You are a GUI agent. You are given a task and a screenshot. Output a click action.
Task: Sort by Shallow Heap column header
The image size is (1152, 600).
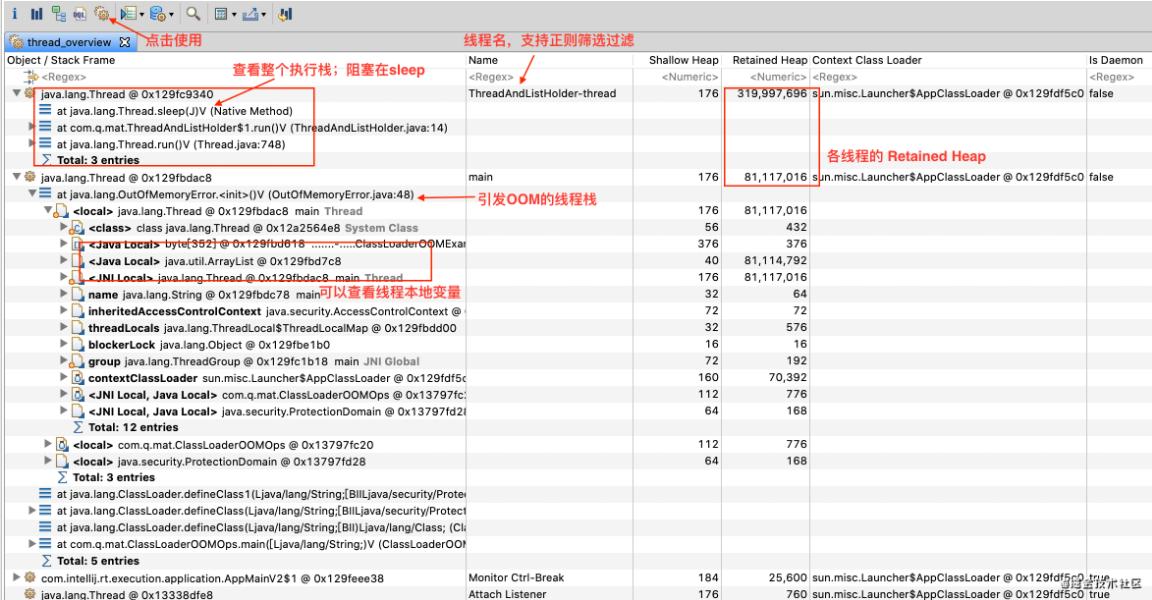tap(683, 60)
